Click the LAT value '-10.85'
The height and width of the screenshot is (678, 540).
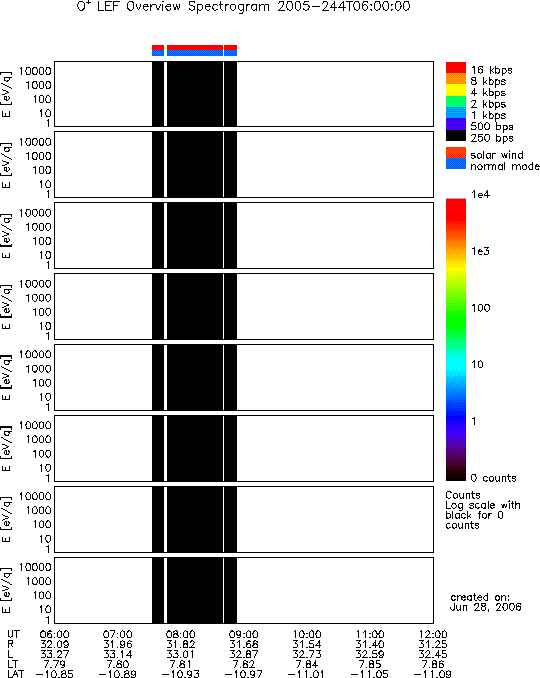pyautogui.click(x=54, y=674)
